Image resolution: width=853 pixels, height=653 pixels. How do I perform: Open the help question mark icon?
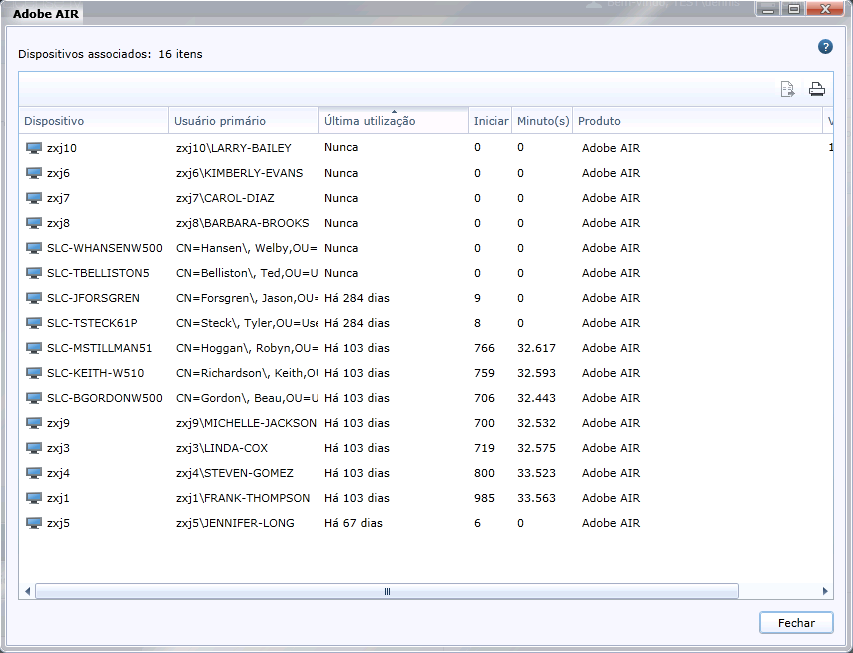[x=825, y=47]
